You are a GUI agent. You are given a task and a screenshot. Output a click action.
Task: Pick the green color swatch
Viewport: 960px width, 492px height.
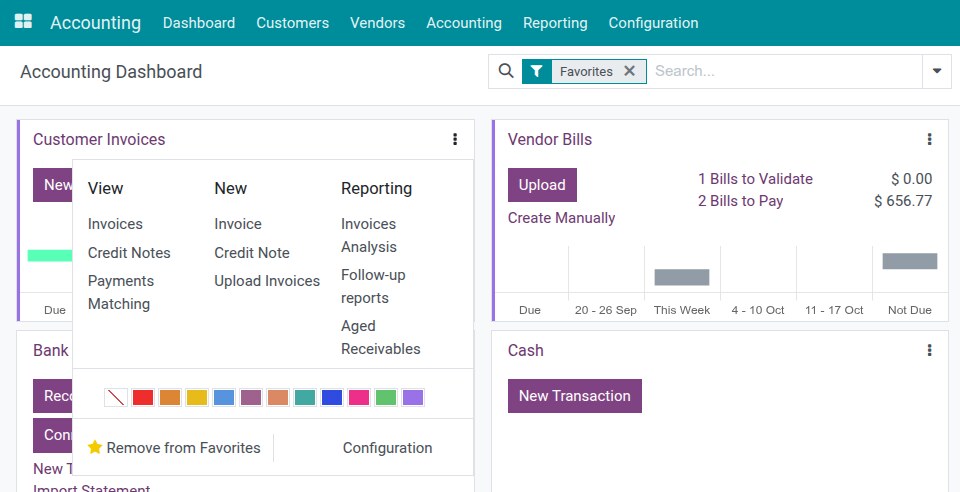coord(386,398)
